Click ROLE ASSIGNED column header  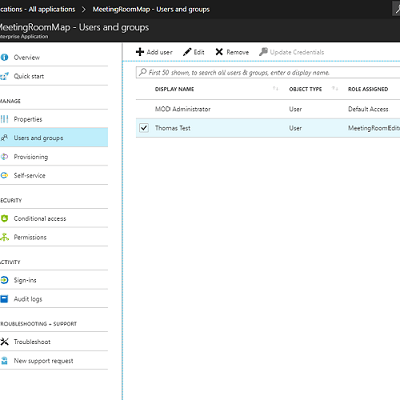(x=368, y=89)
